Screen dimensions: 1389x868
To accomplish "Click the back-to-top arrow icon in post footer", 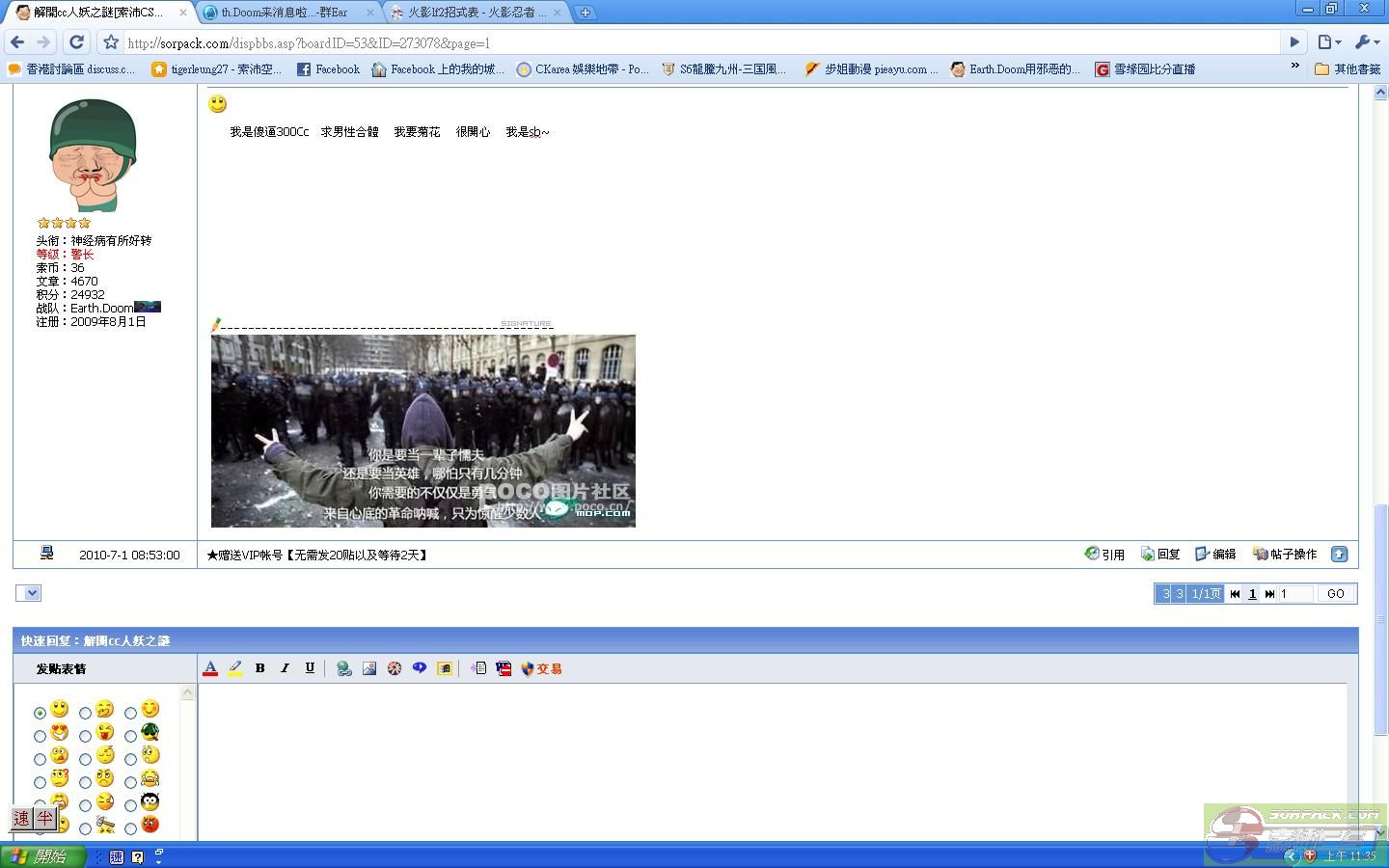I will [1339, 554].
